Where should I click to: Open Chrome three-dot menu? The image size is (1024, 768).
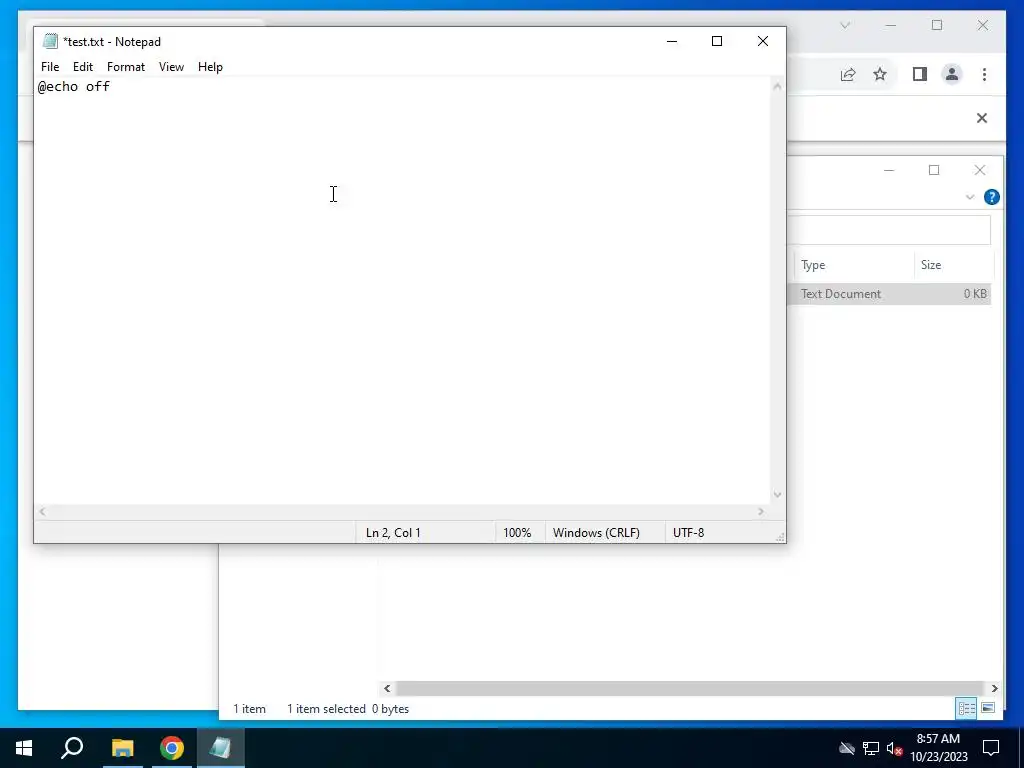click(x=984, y=74)
